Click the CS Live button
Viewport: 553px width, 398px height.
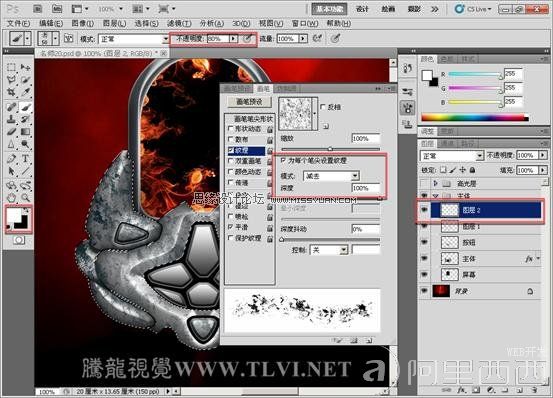(473, 9)
